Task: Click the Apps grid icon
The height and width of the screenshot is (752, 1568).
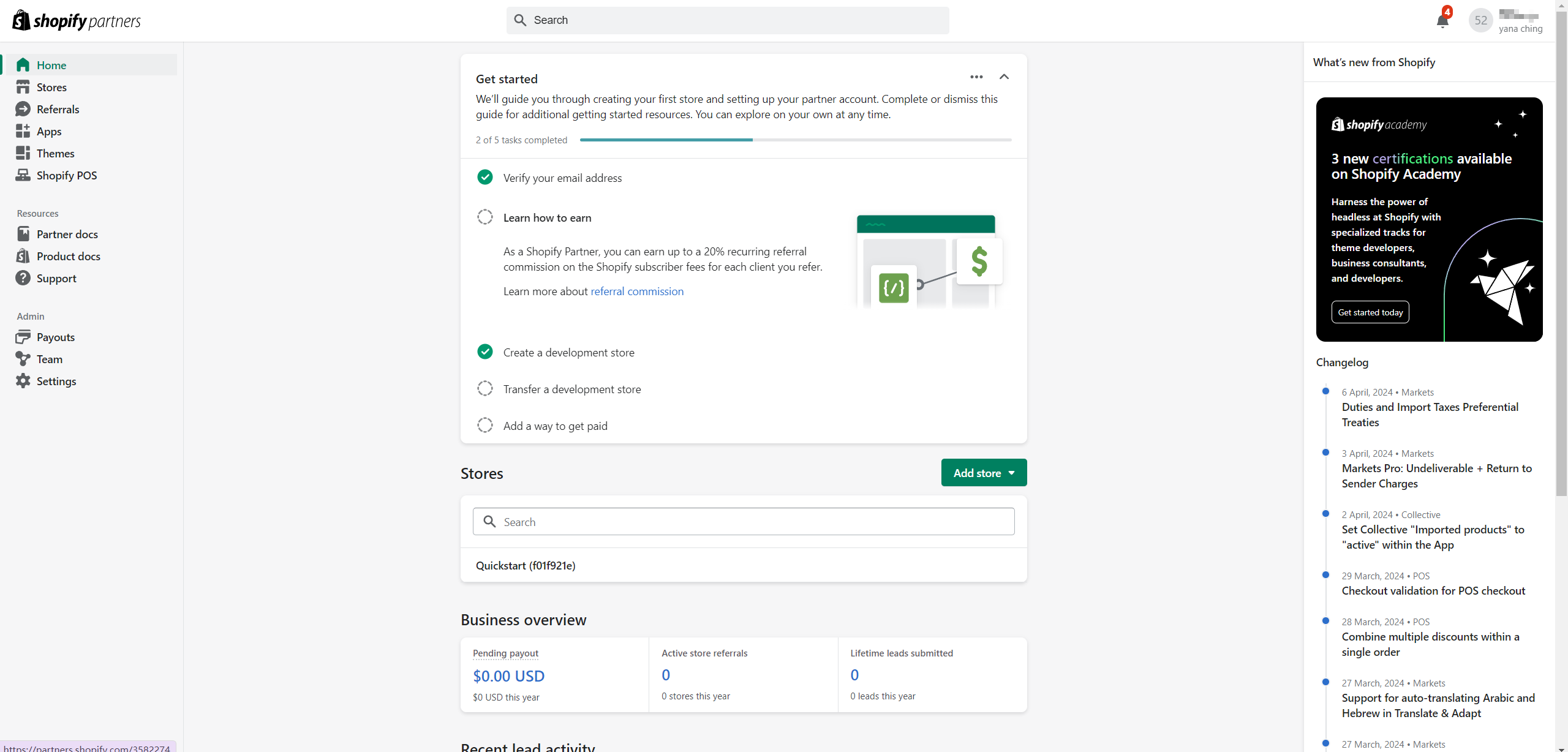Action: (23, 131)
